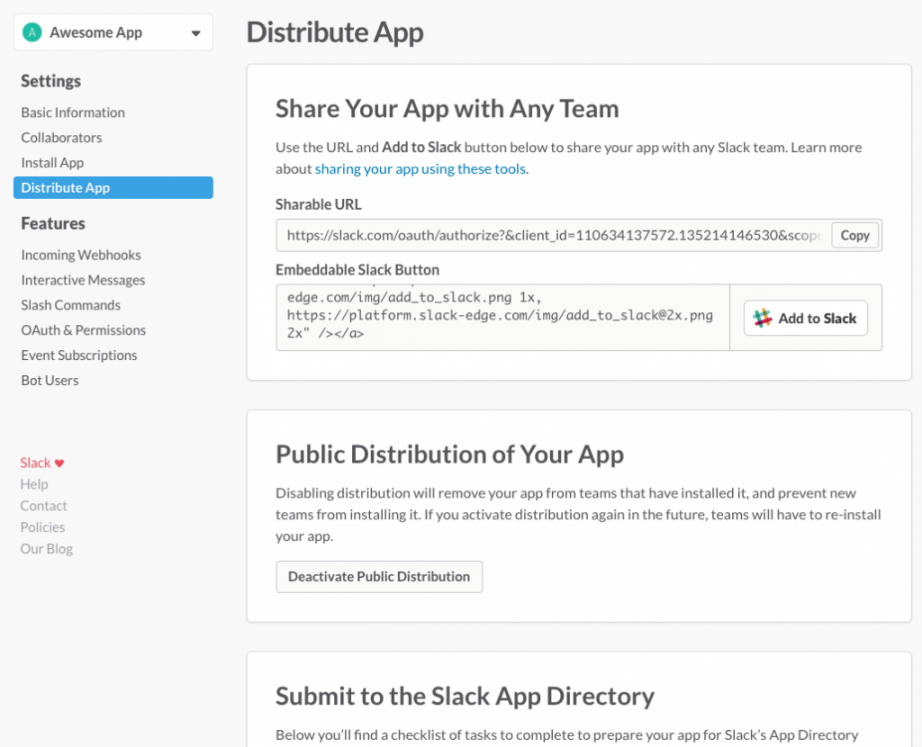Go to OAuth & Permissions

pos(83,330)
